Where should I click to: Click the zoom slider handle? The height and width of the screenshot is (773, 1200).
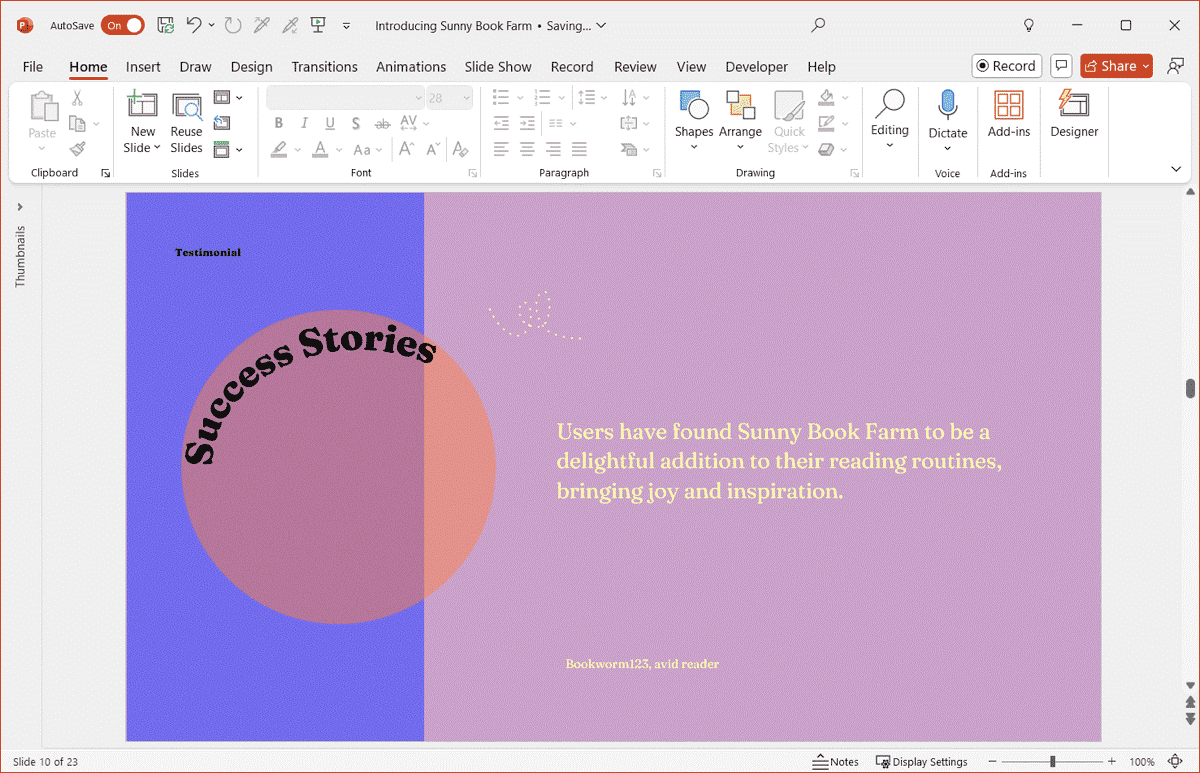[x=1052, y=761]
